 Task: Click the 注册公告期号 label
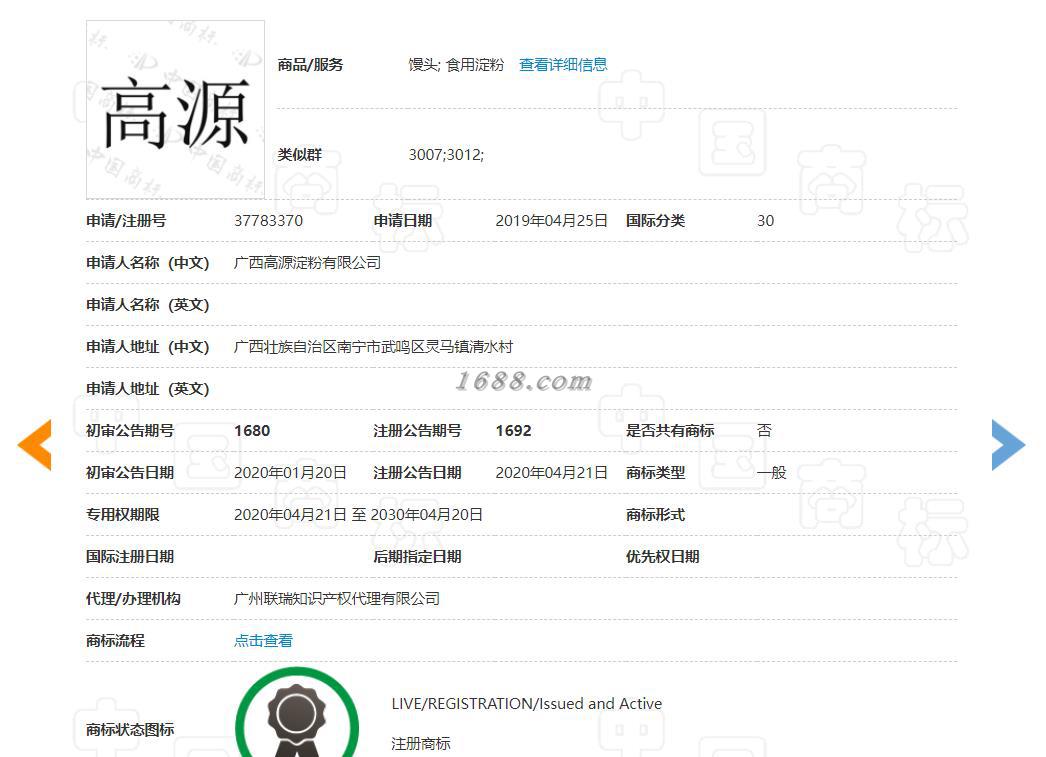tap(418, 431)
